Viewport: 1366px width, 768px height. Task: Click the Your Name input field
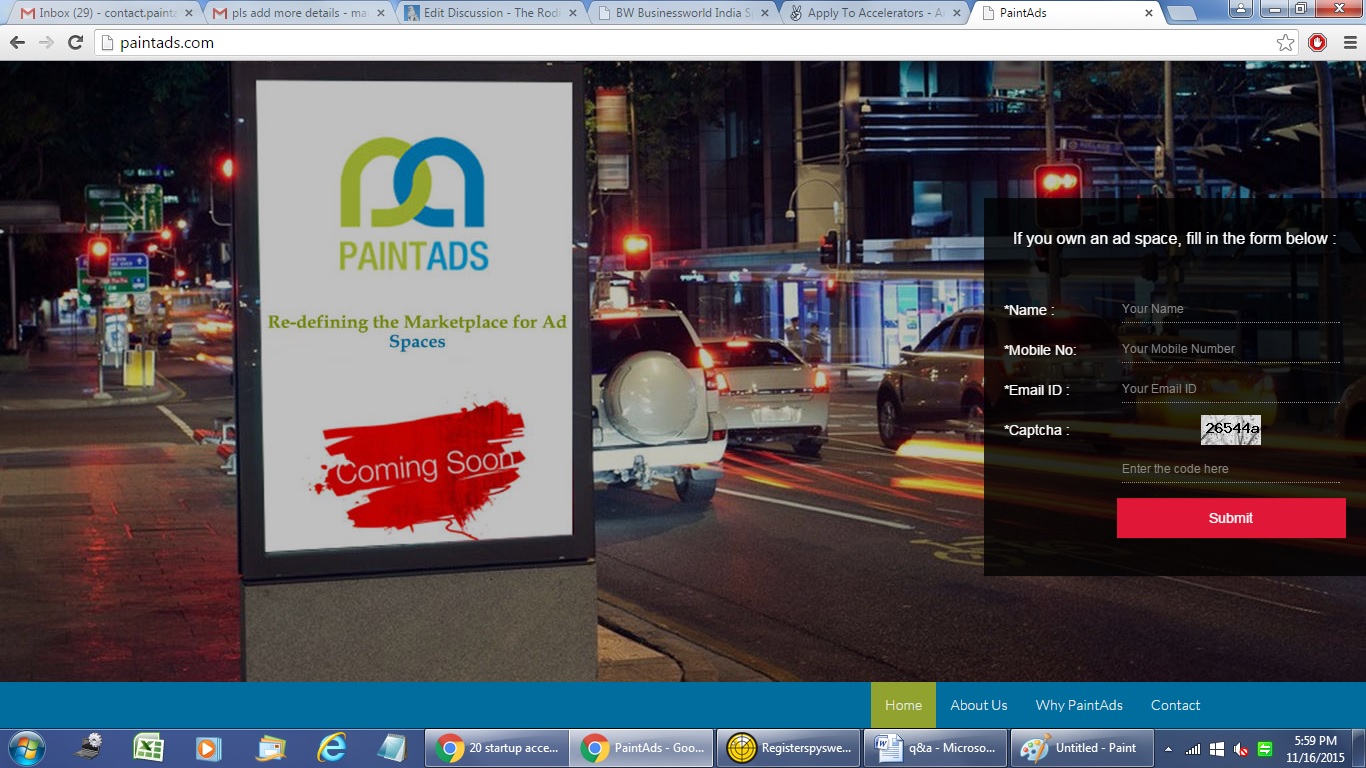[1230, 309]
